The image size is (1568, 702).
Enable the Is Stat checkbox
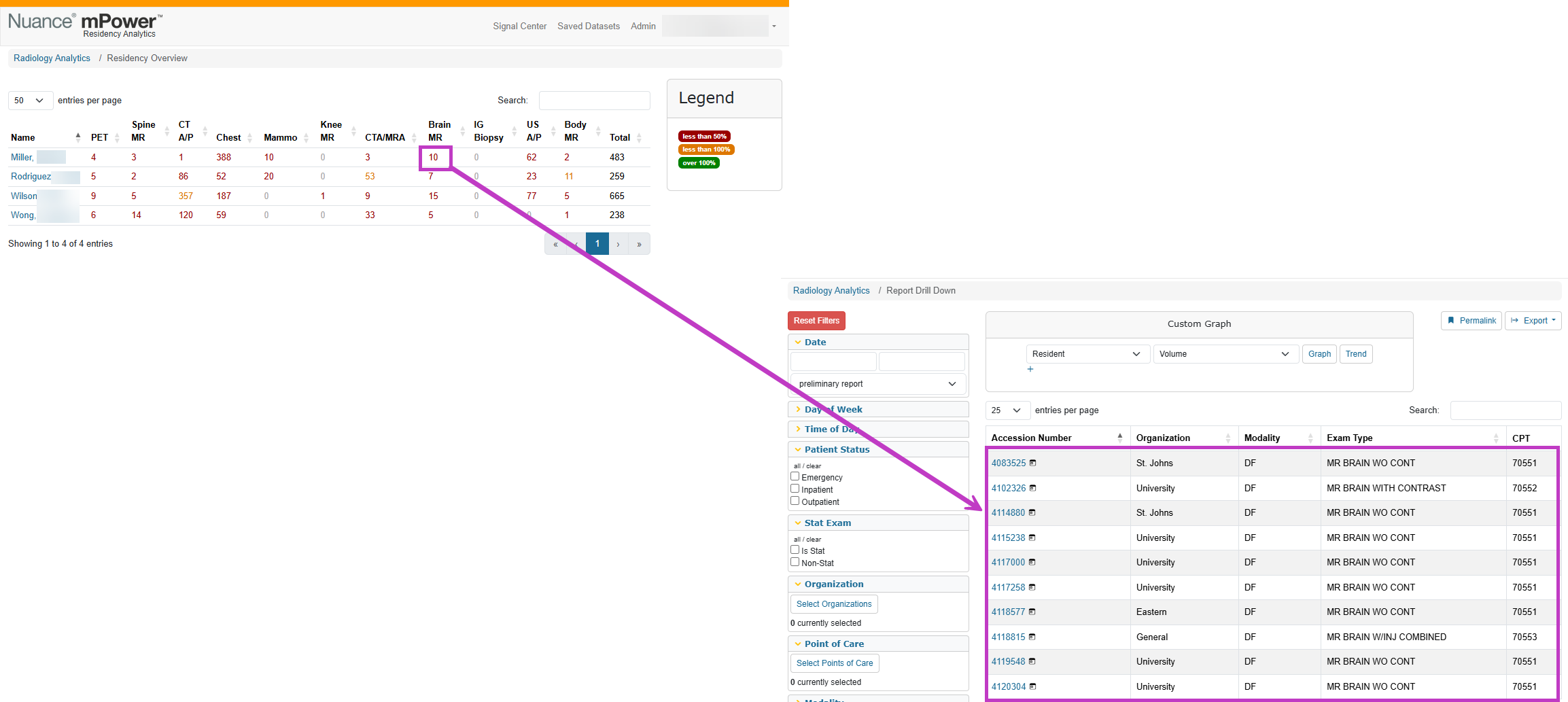[x=795, y=550]
